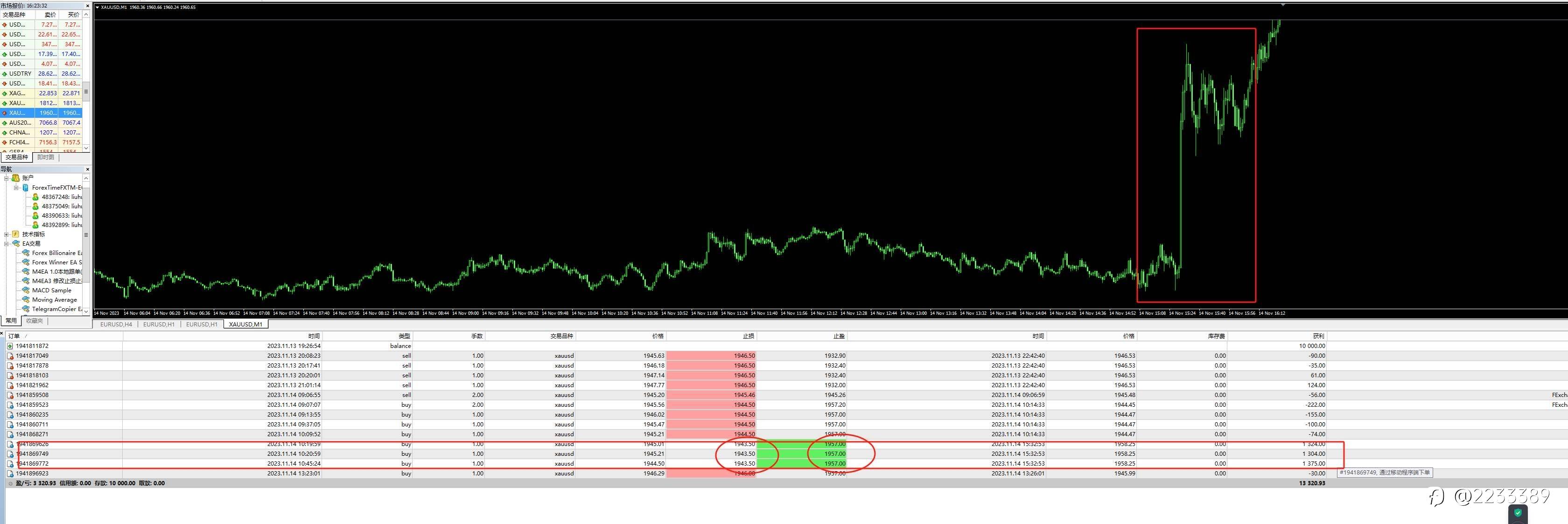Open the 收藏夹 favorites tab

(34, 320)
